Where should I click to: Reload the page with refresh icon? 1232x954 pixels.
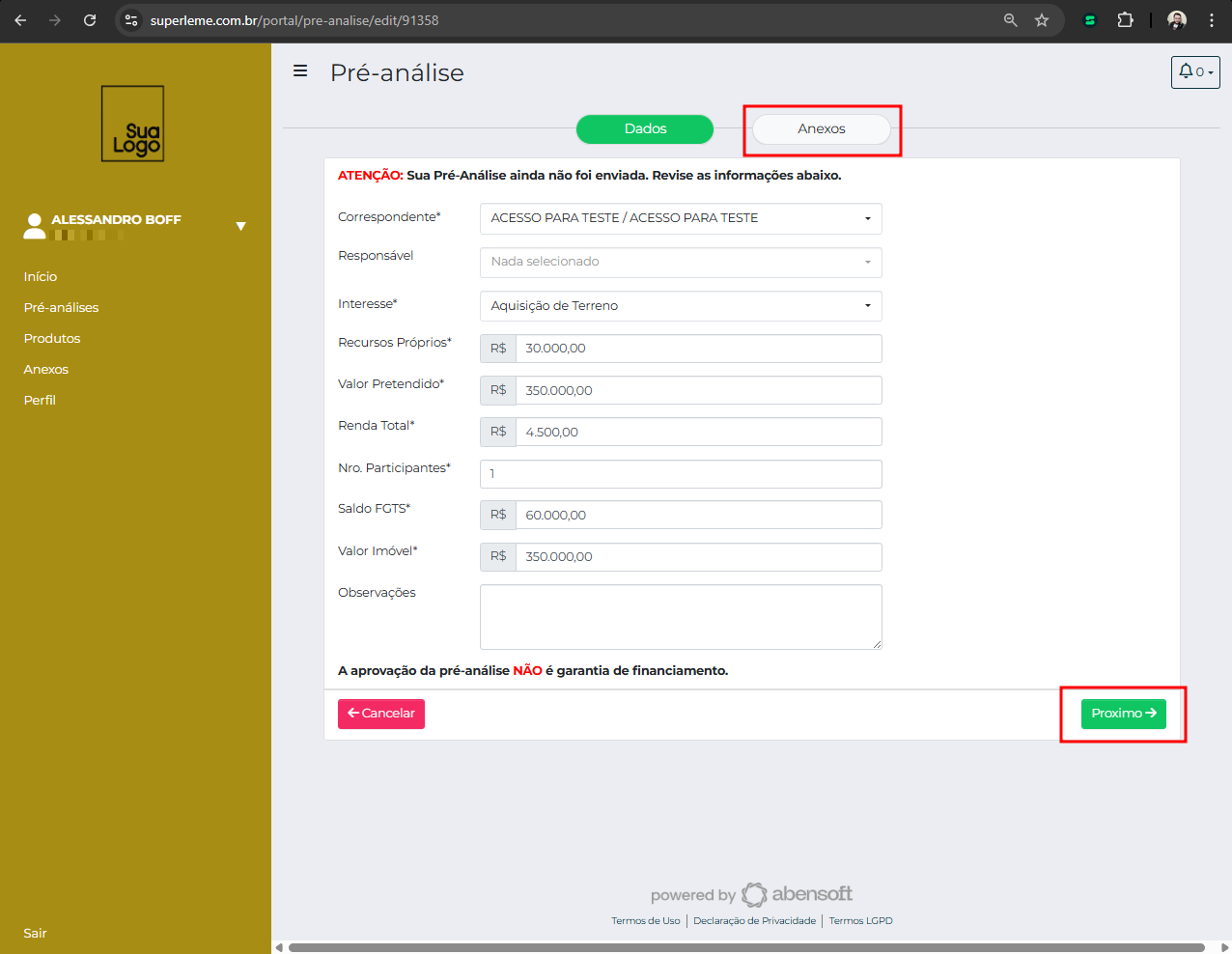pos(90,20)
